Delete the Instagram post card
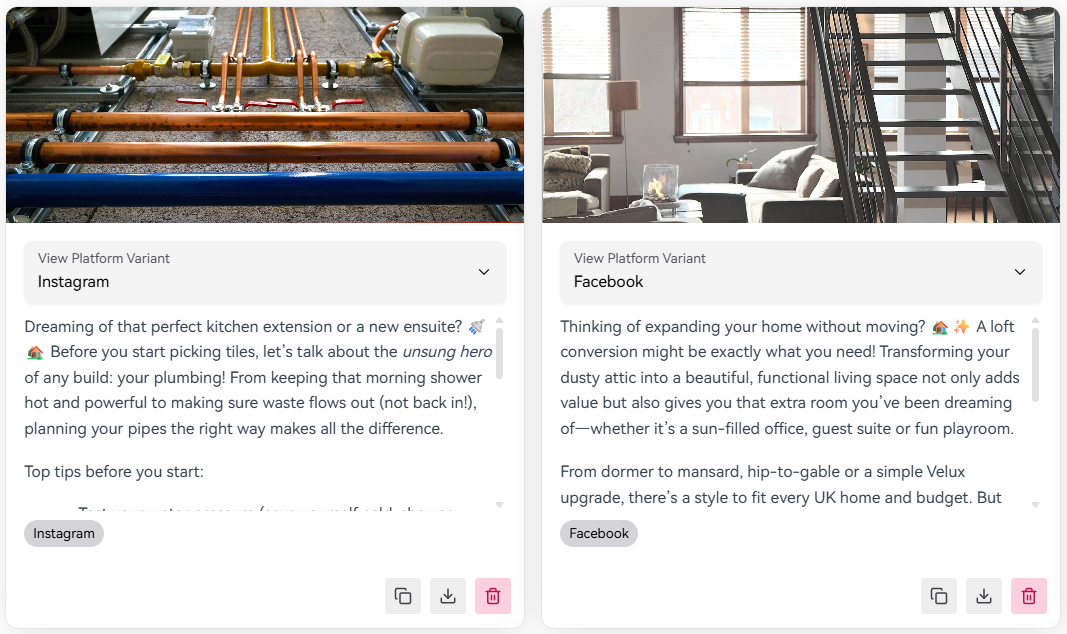1067x634 pixels. point(493,596)
